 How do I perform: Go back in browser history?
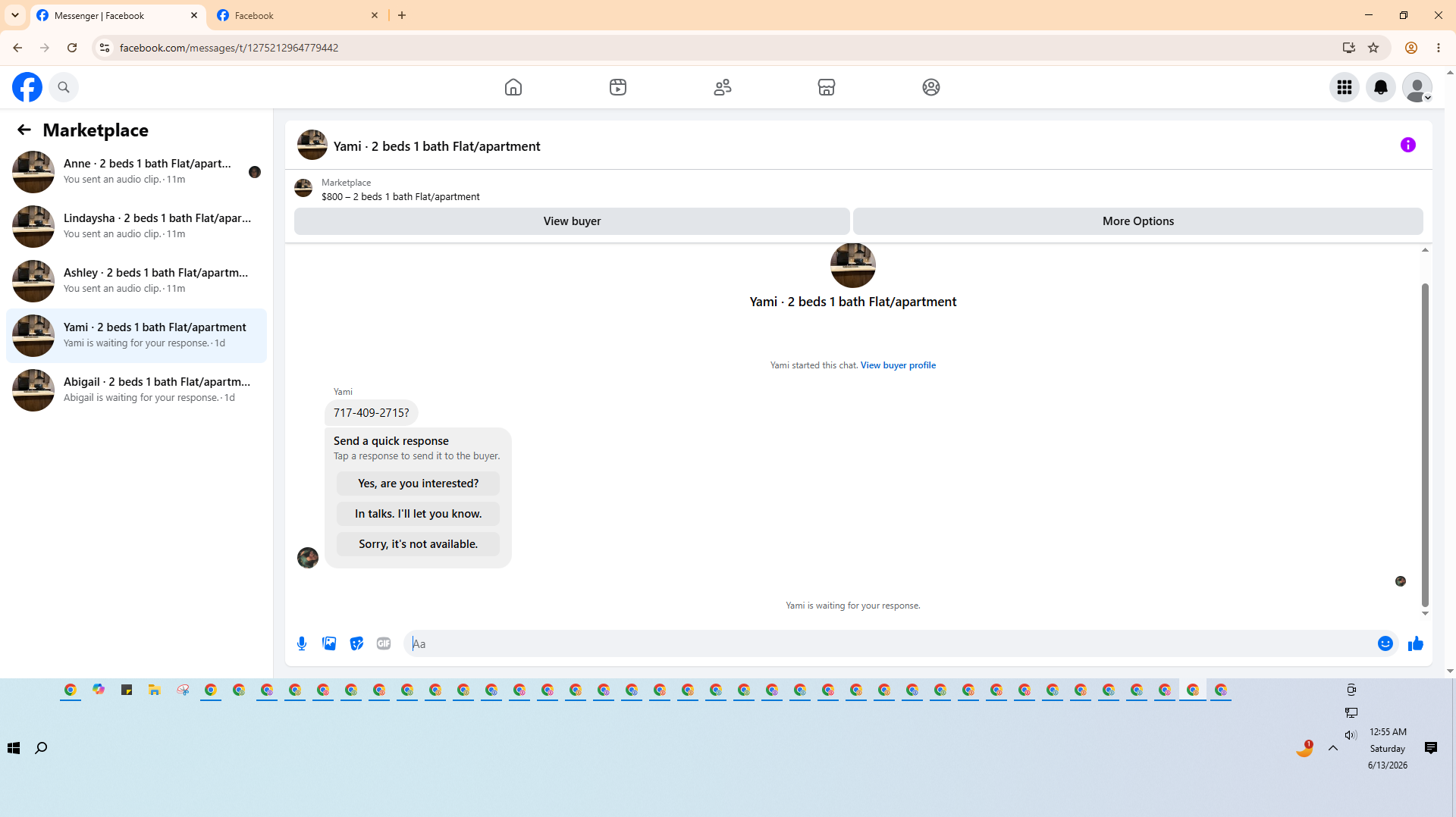pyautogui.click(x=17, y=48)
